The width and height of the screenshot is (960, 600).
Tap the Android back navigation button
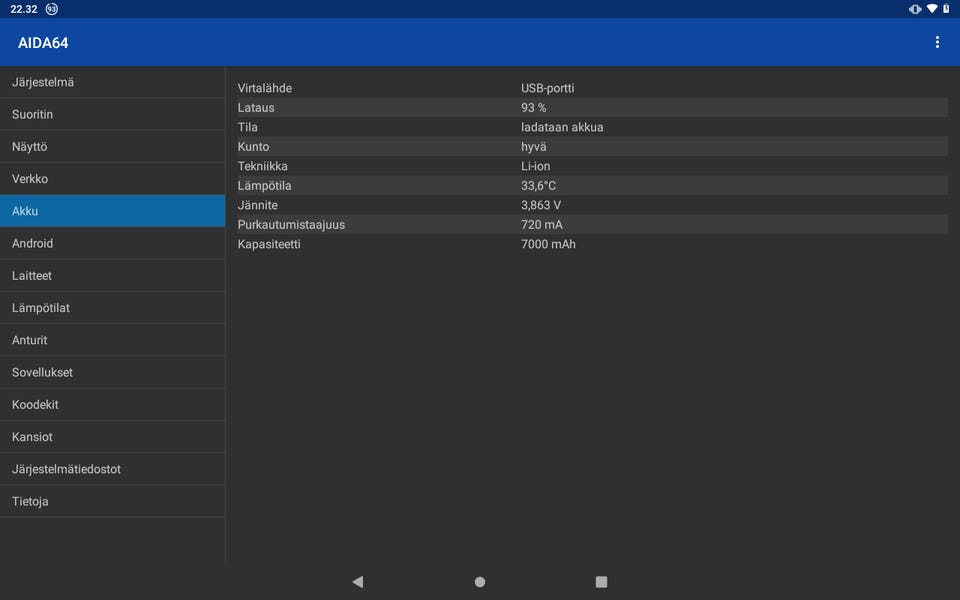(x=358, y=582)
